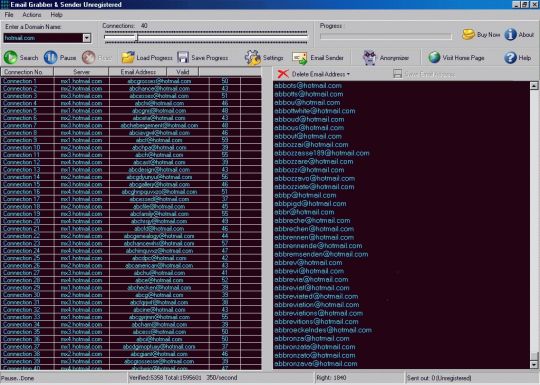This screenshot has height=385, width=540.
Task: Click email list scrollbar down arrow
Action: 534,364
